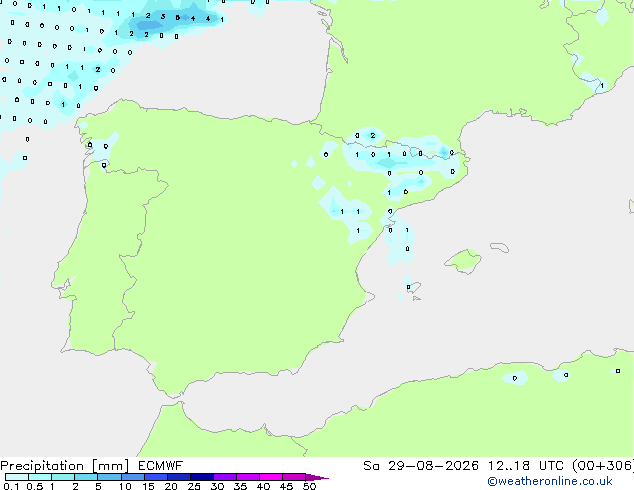This screenshot has width=634, height=490.
Task: Click the 15–20 mm blue legend swatch
Action: [x=155, y=477]
